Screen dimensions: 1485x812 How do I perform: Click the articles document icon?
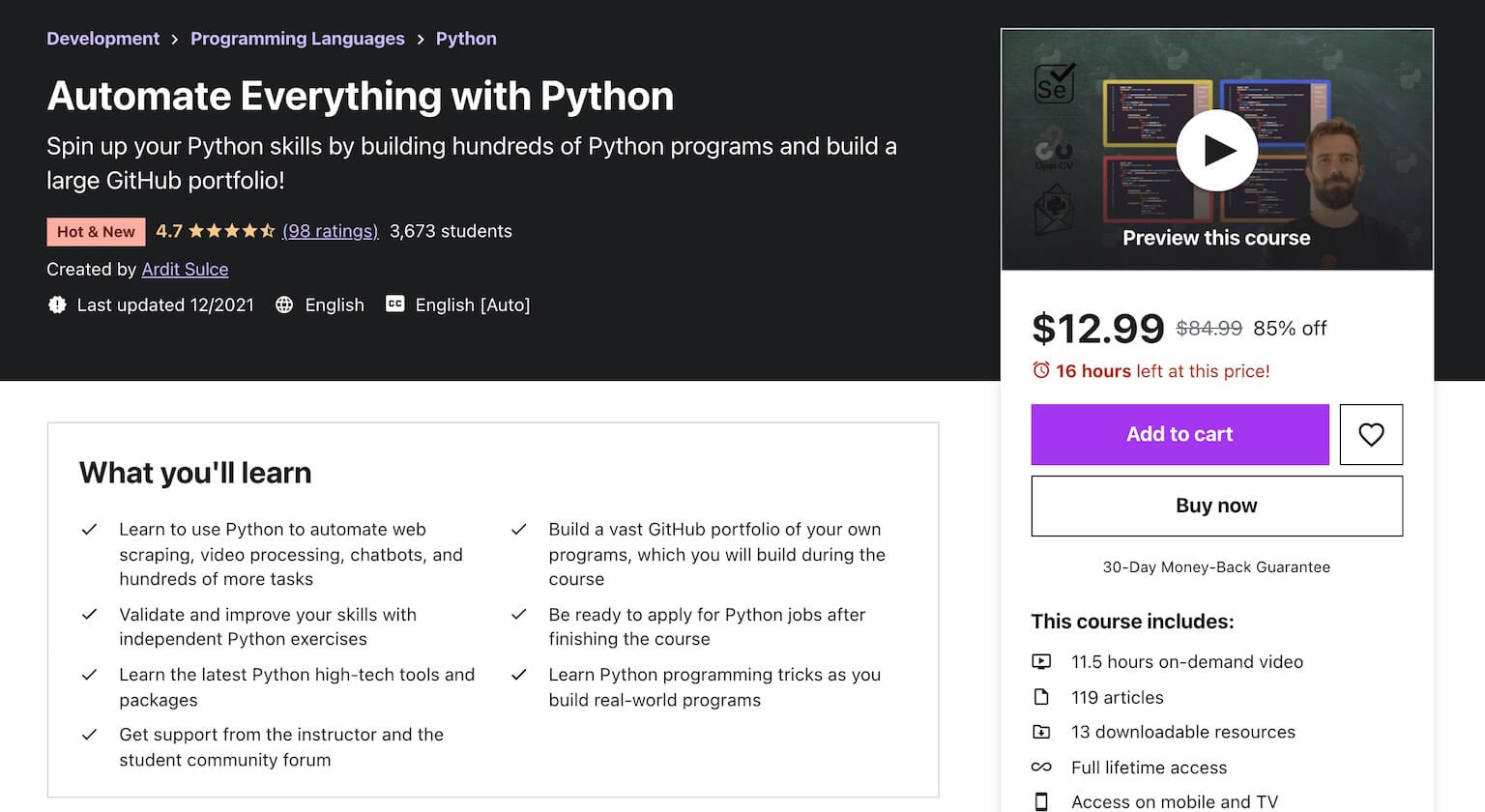coord(1041,697)
